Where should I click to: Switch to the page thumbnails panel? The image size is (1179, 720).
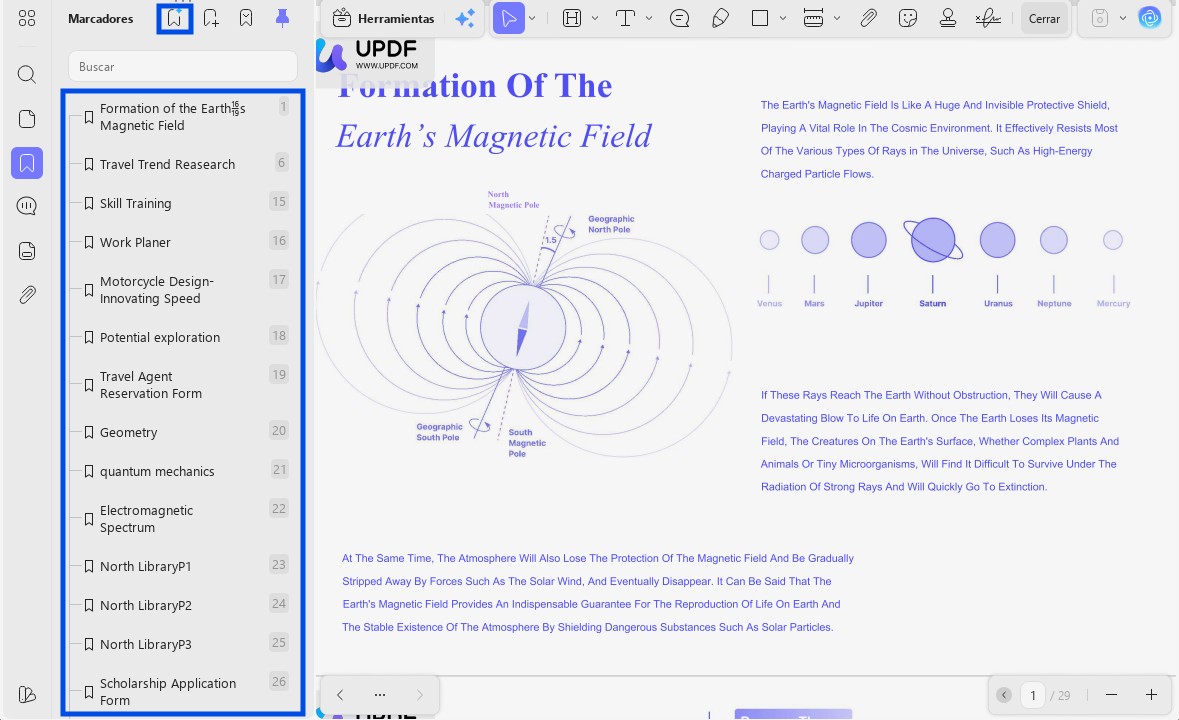26,118
